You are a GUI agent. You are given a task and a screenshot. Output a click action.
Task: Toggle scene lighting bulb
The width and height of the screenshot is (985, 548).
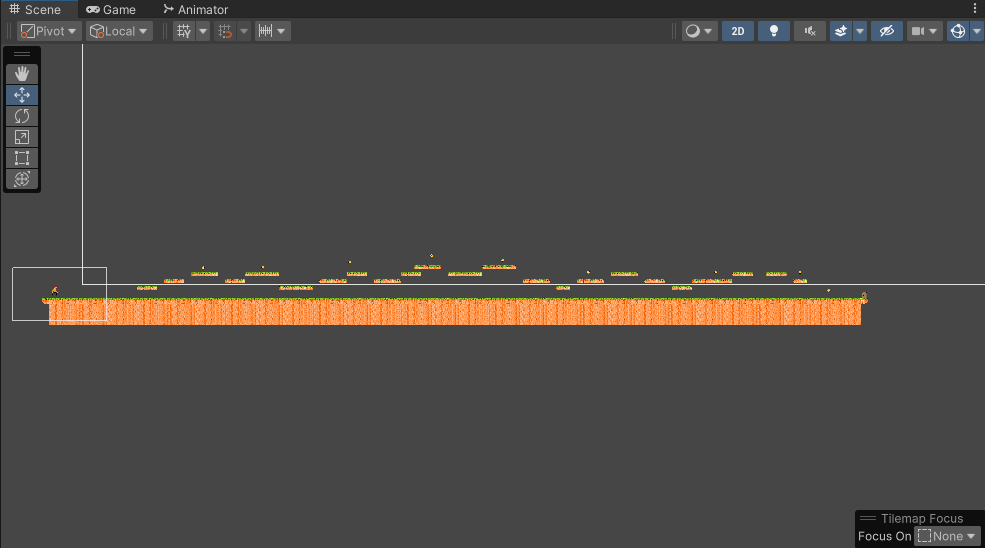[774, 31]
